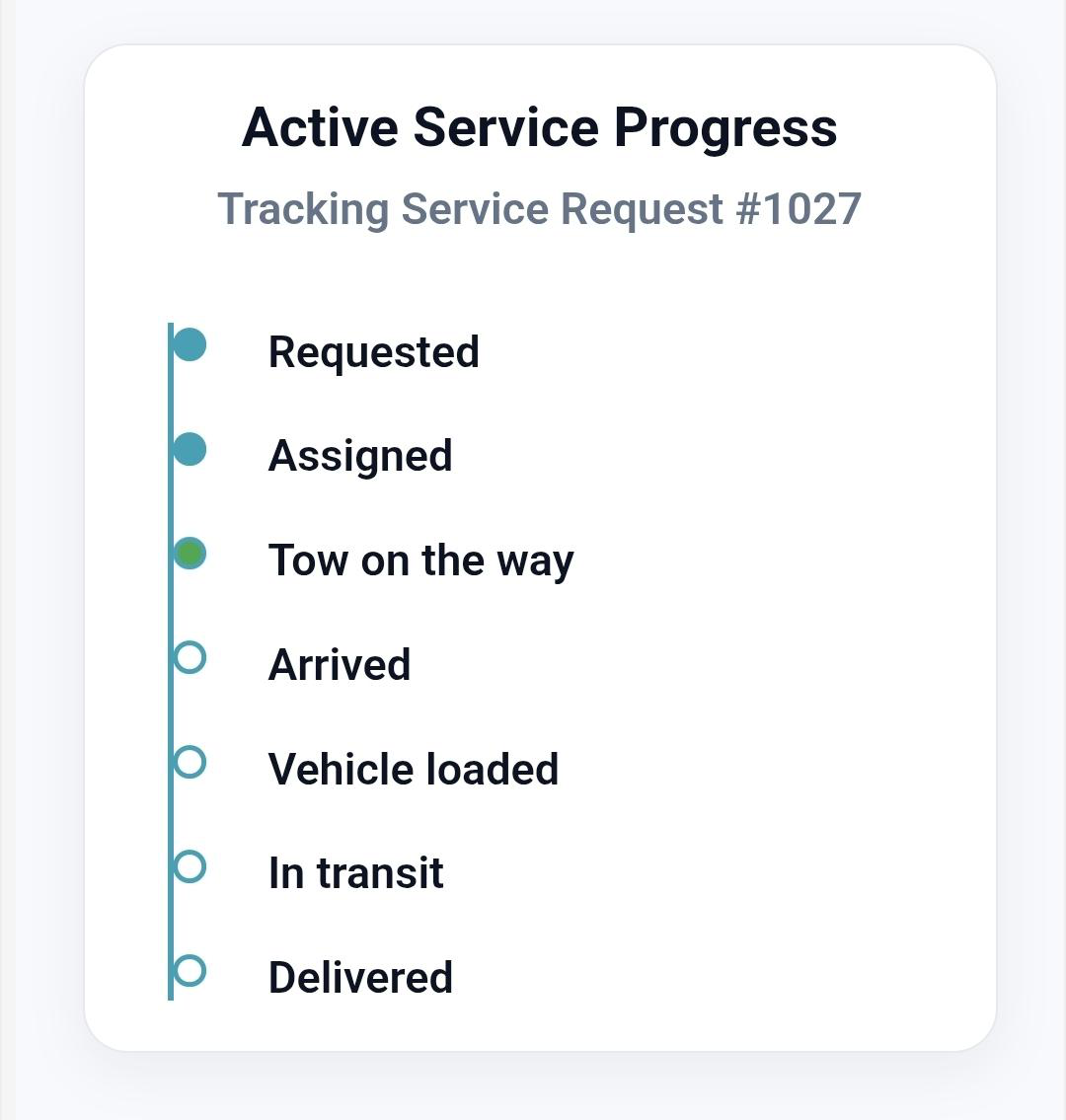Expand the In transit step details
The image size is (1066, 1120).
tap(356, 870)
